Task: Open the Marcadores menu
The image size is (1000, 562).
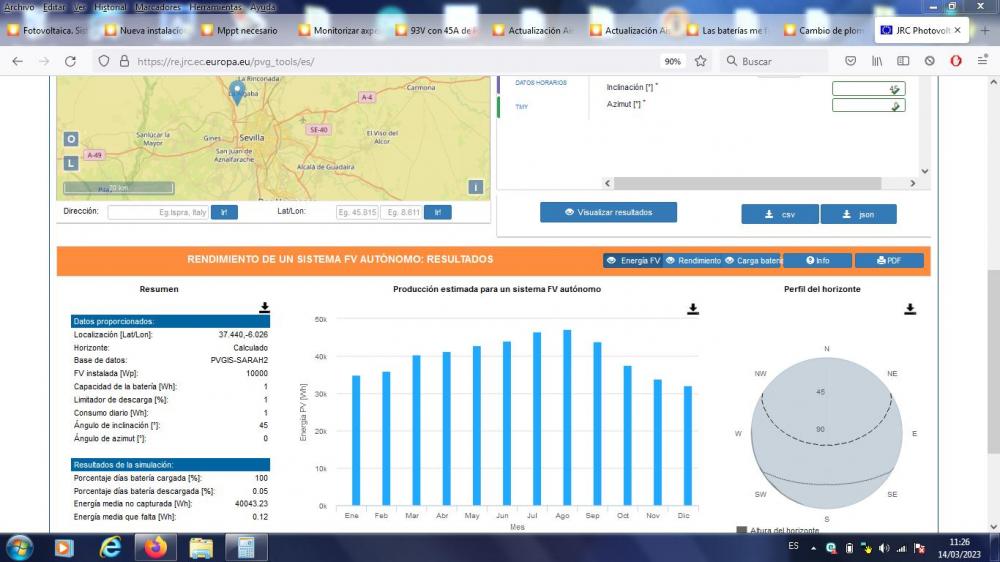Action: click(158, 7)
